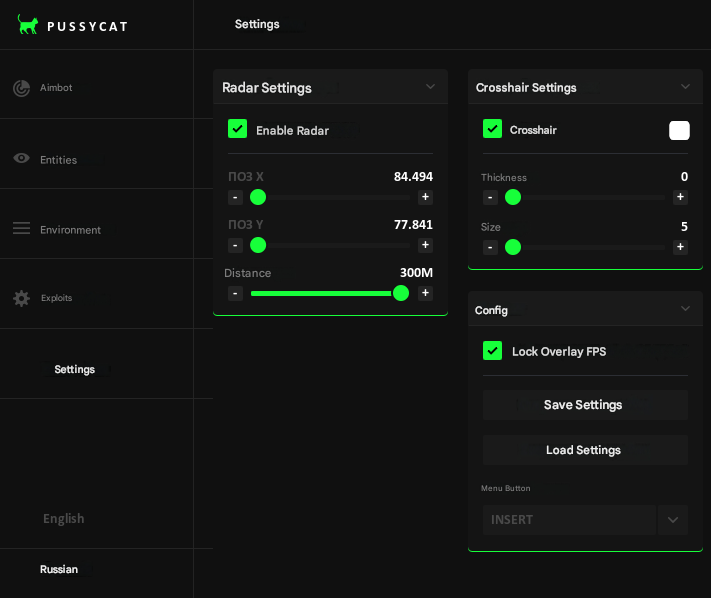Click the Distance slider handle
The height and width of the screenshot is (598, 711).
coord(401,293)
